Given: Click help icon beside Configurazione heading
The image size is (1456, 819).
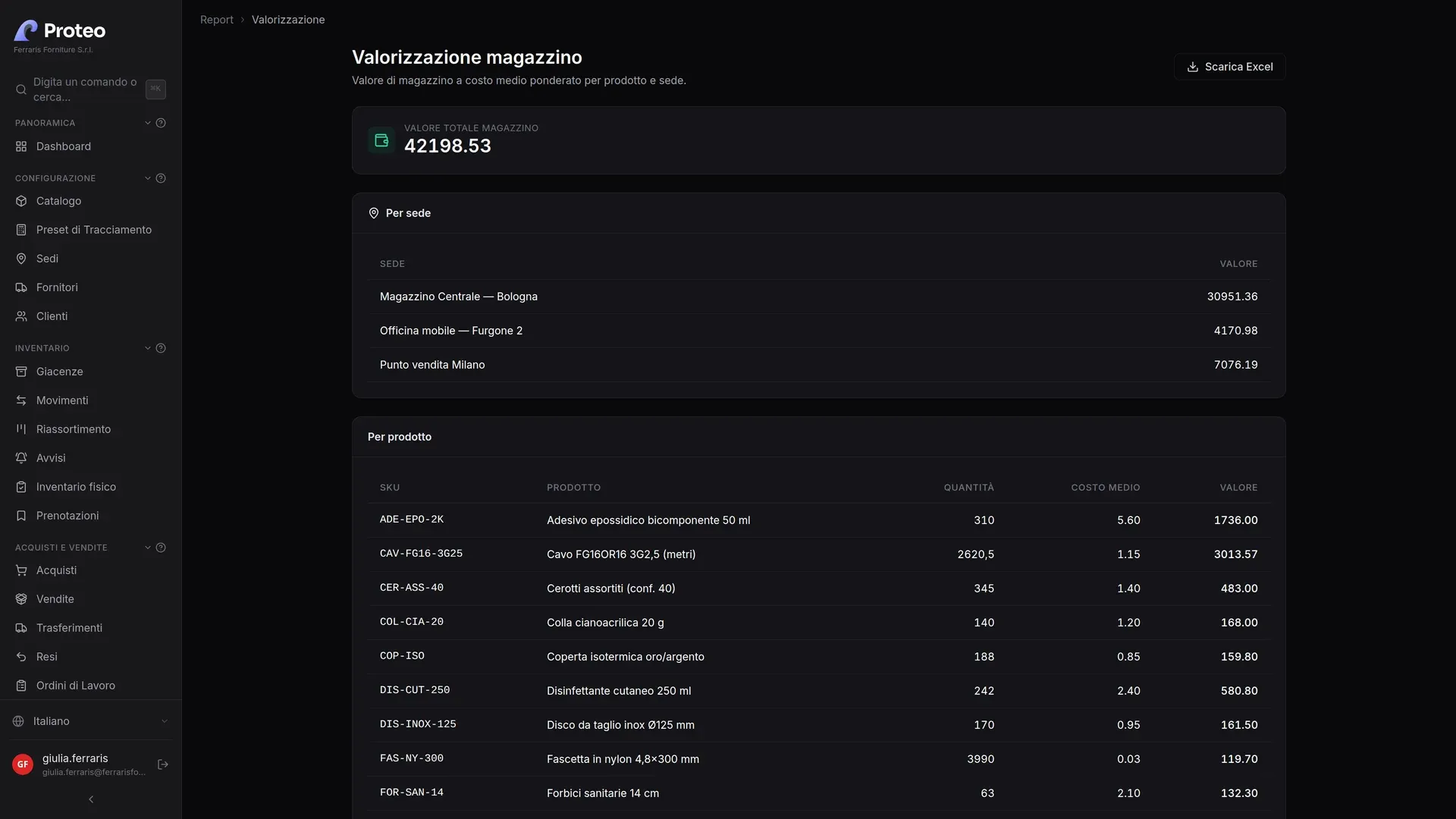Looking at the screenshot, I should [x=161, y=178].
